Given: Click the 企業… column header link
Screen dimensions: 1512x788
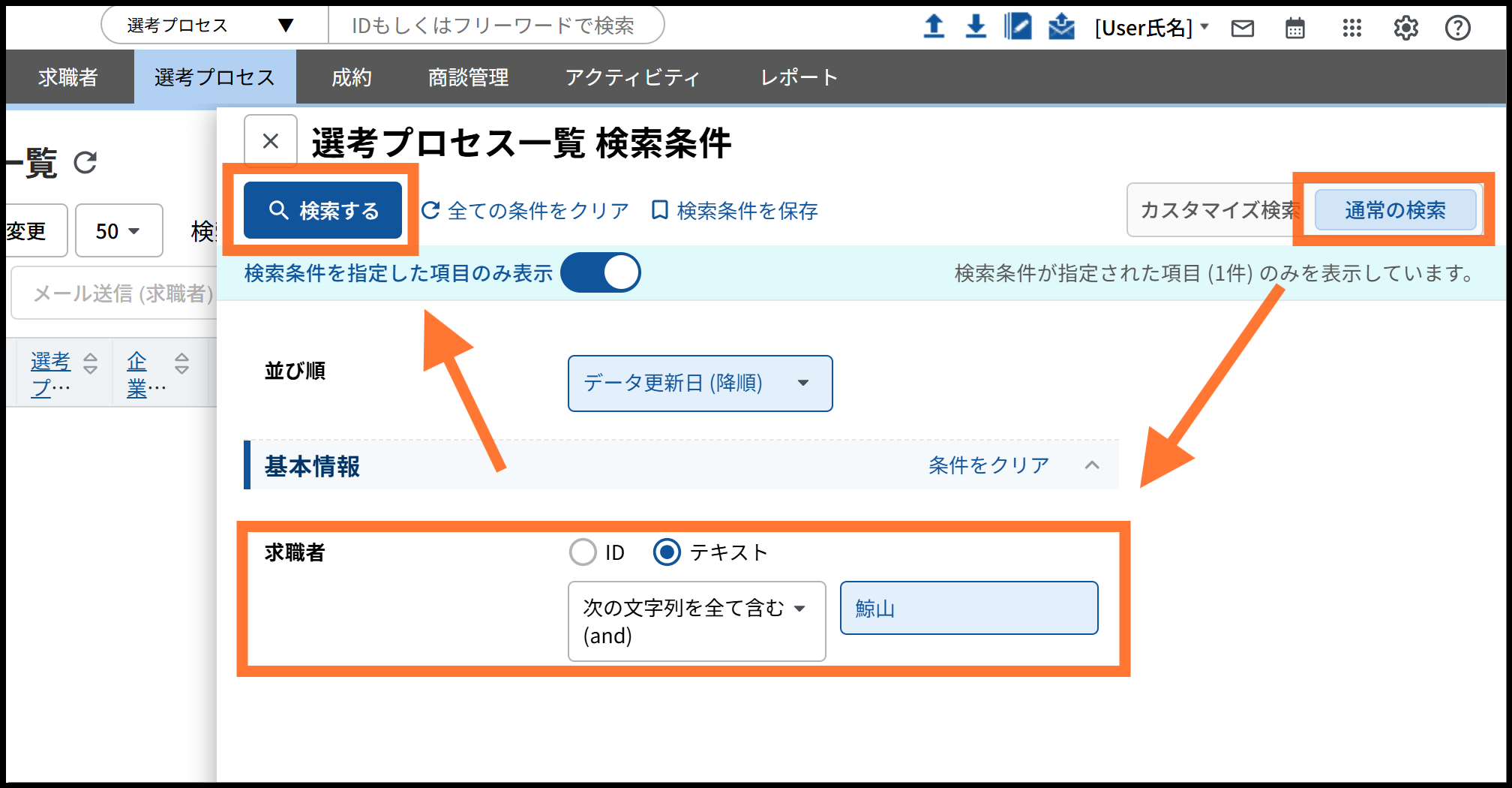Looking at the screenshot, I should 146,374.
